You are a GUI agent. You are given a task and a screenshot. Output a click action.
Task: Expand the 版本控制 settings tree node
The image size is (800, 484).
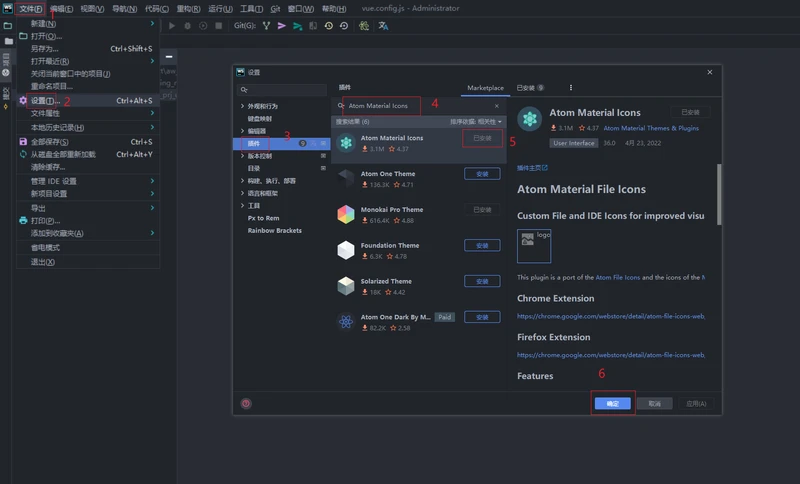242,156
